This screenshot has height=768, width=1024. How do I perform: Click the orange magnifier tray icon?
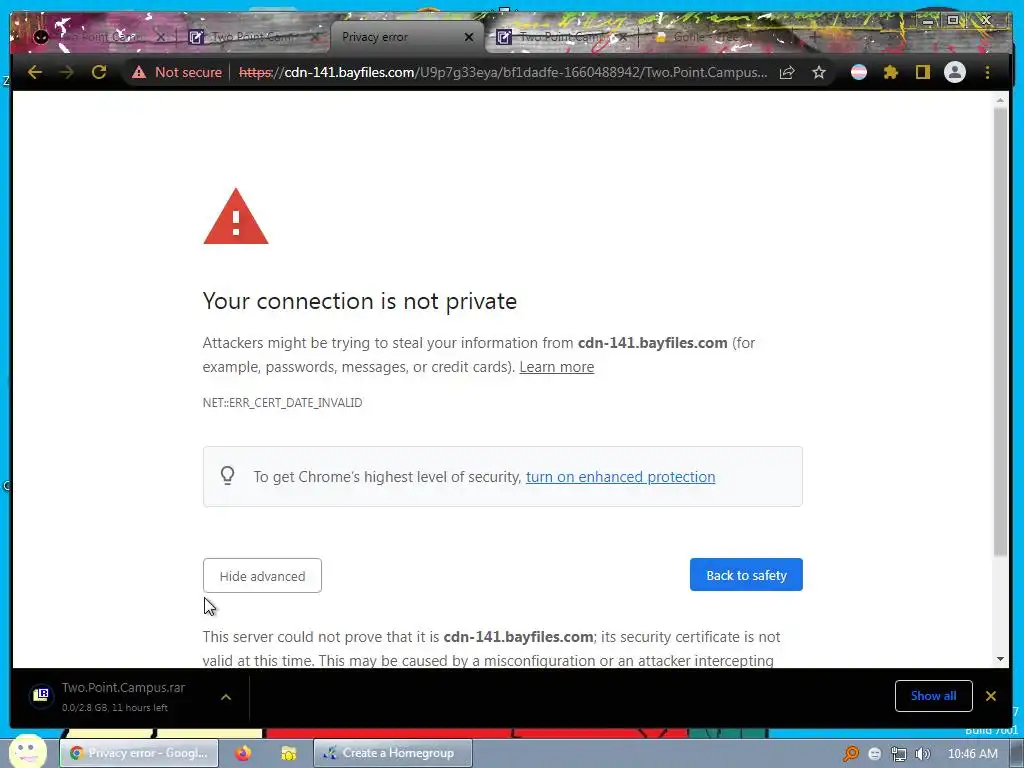click(x=851, y=754)
